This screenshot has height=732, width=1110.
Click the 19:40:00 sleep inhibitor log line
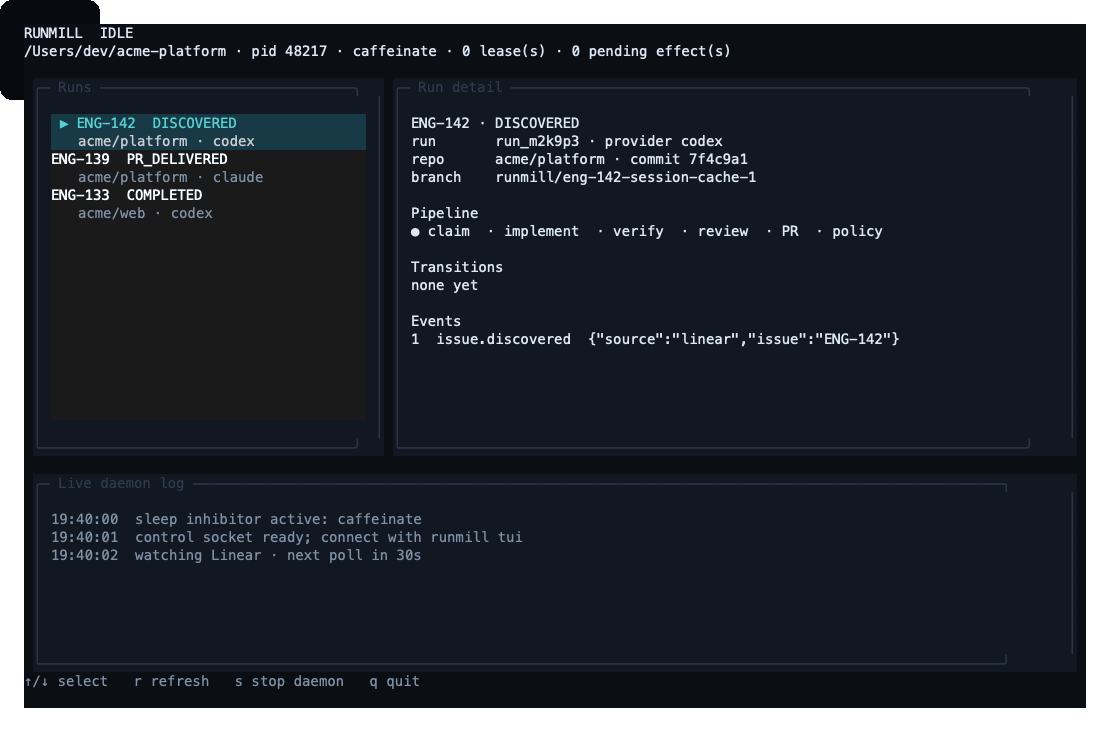(x=236, y=520)
